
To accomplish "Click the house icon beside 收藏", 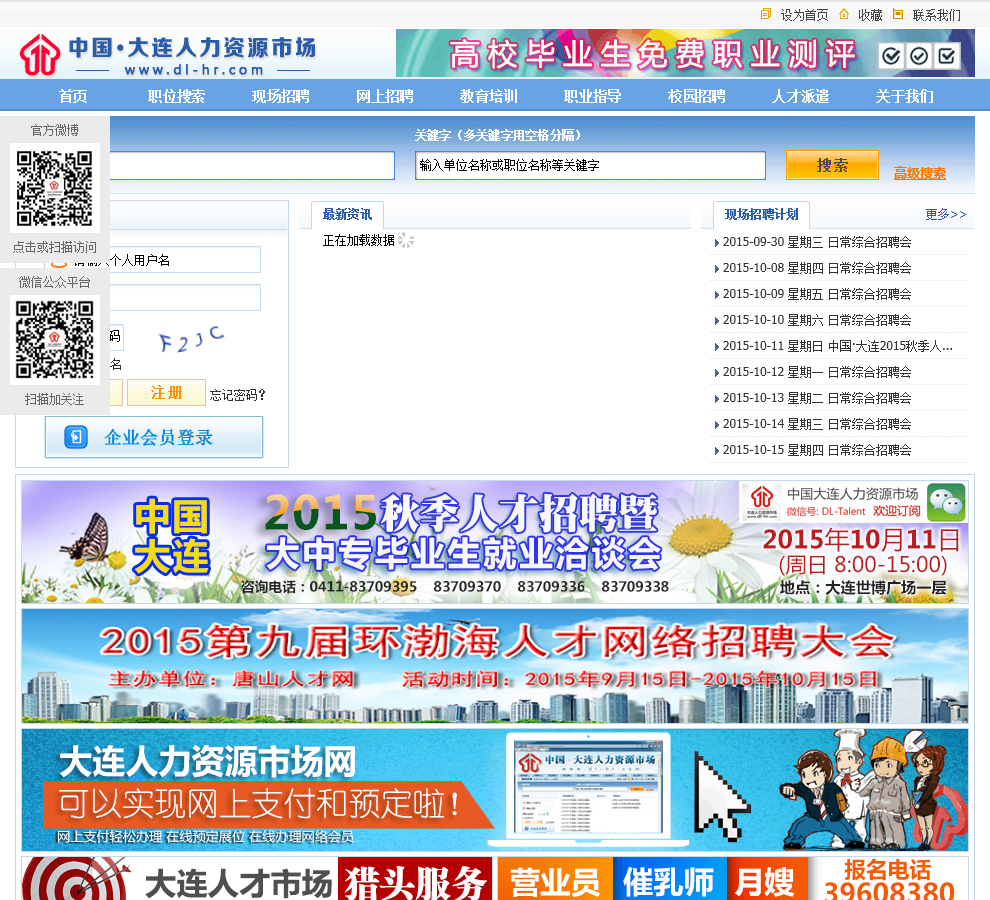I will point(844,14).
